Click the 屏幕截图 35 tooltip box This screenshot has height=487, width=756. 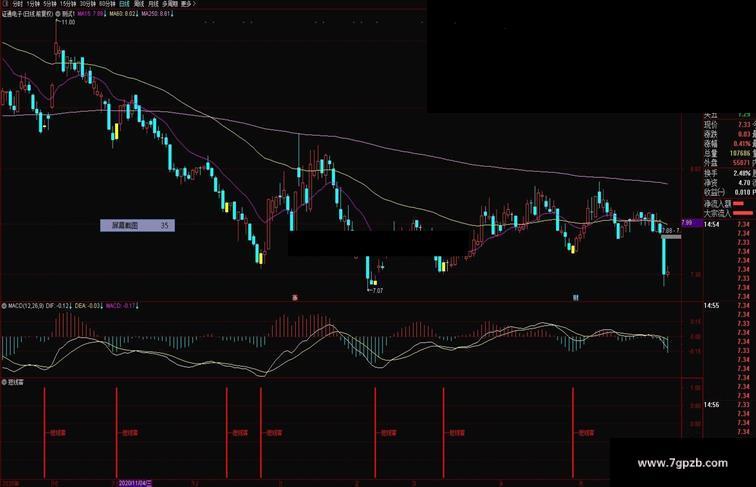click(x=137, y=225)
